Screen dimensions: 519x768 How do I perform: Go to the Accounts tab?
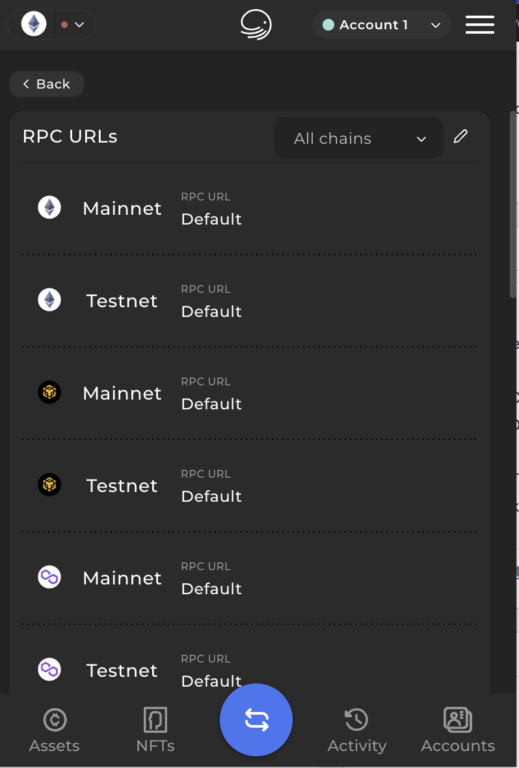coord(458,730)
